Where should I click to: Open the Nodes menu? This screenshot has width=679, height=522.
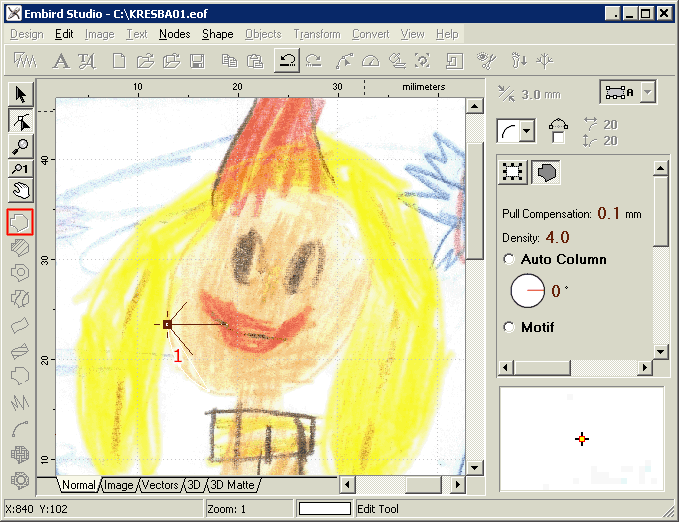tap(175, 34)
